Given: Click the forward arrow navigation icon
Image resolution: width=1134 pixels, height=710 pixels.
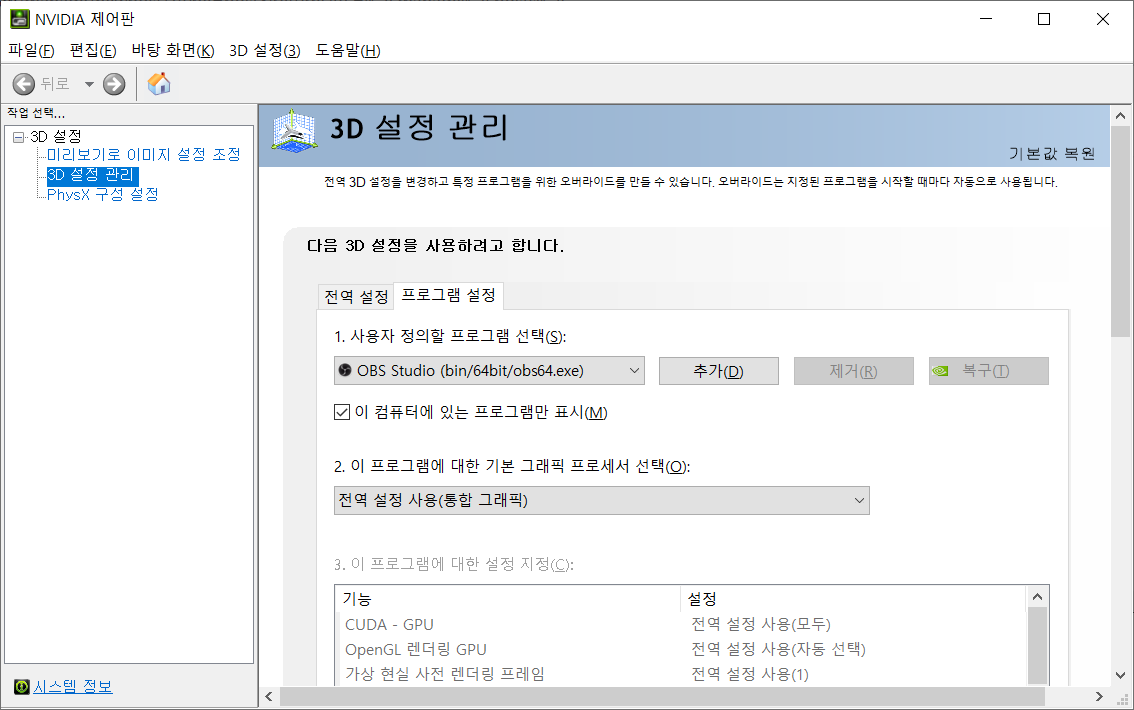Looking at the screenshot, I should [x=114, y=85].
